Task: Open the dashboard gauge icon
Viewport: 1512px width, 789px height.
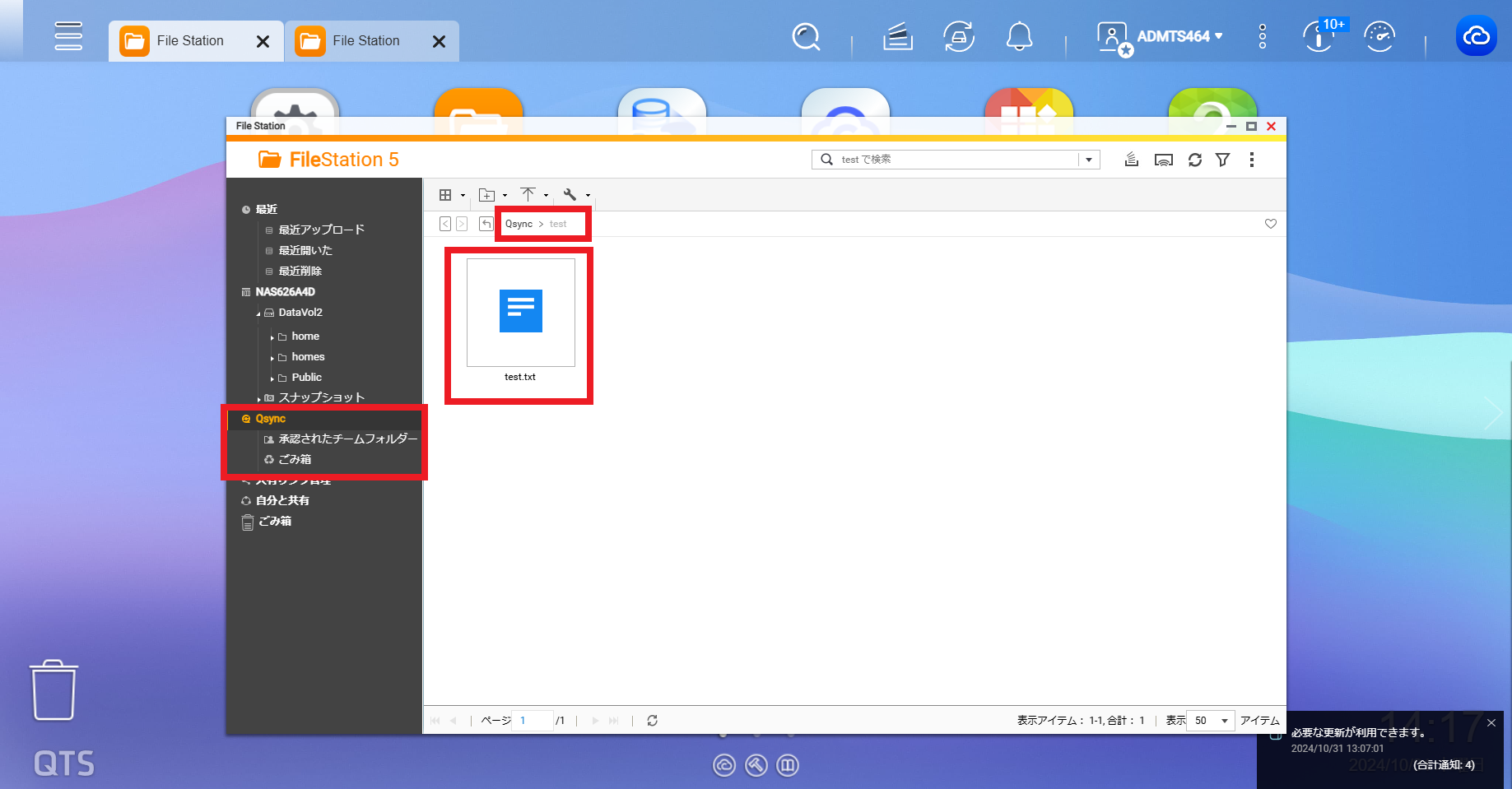Action: tap(1379, 36)
